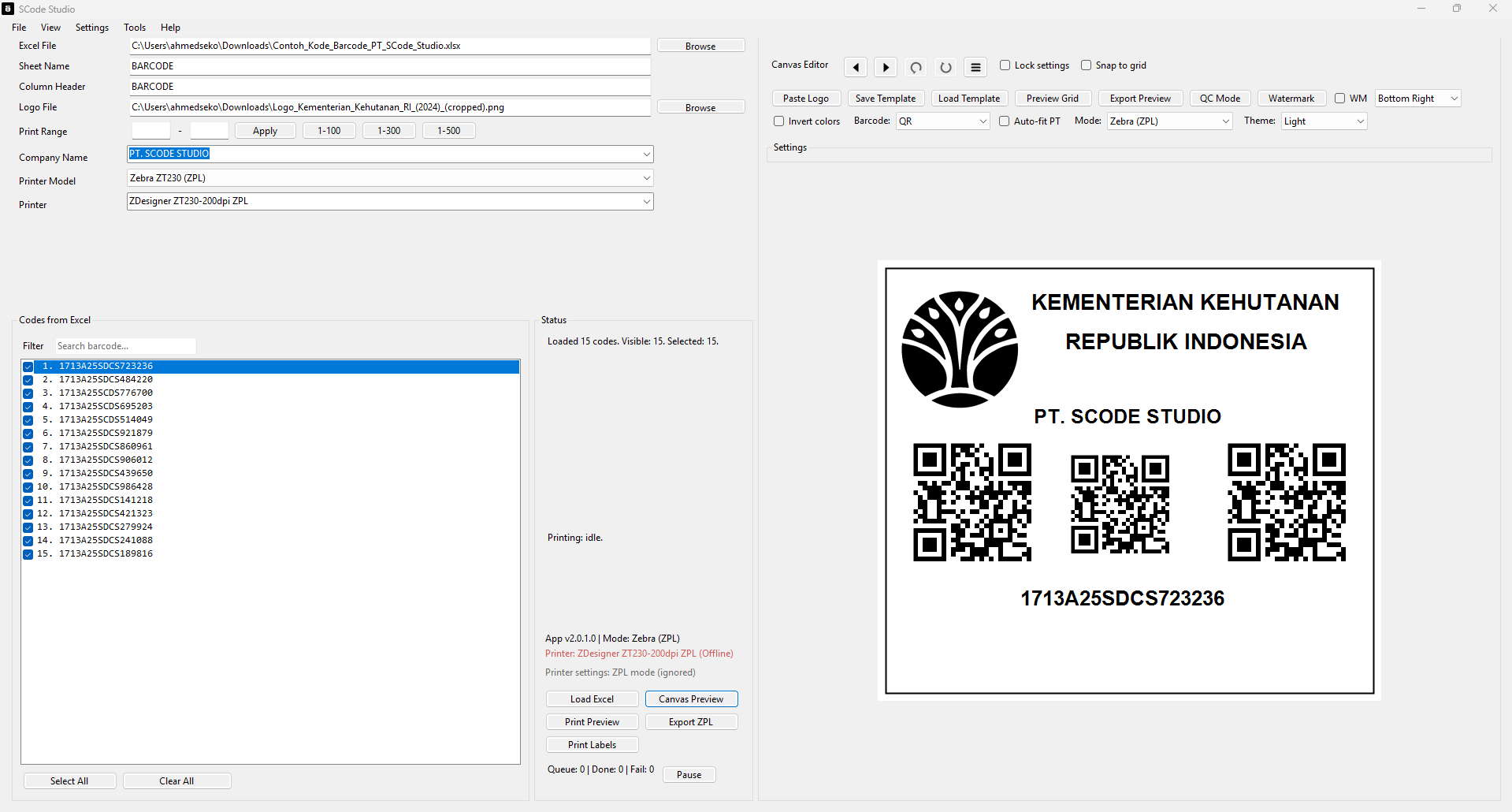1512x812 pixels.
Task: Click the next label arrow in Canvas Editor
Action: (886, 67)
